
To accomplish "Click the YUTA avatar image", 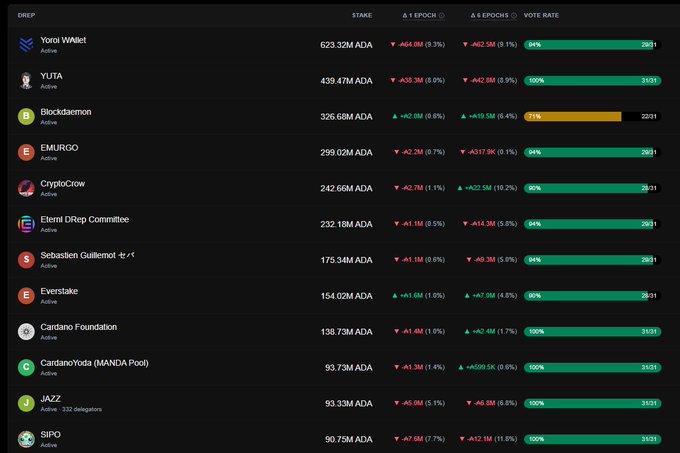I will [x=26, y=81].
